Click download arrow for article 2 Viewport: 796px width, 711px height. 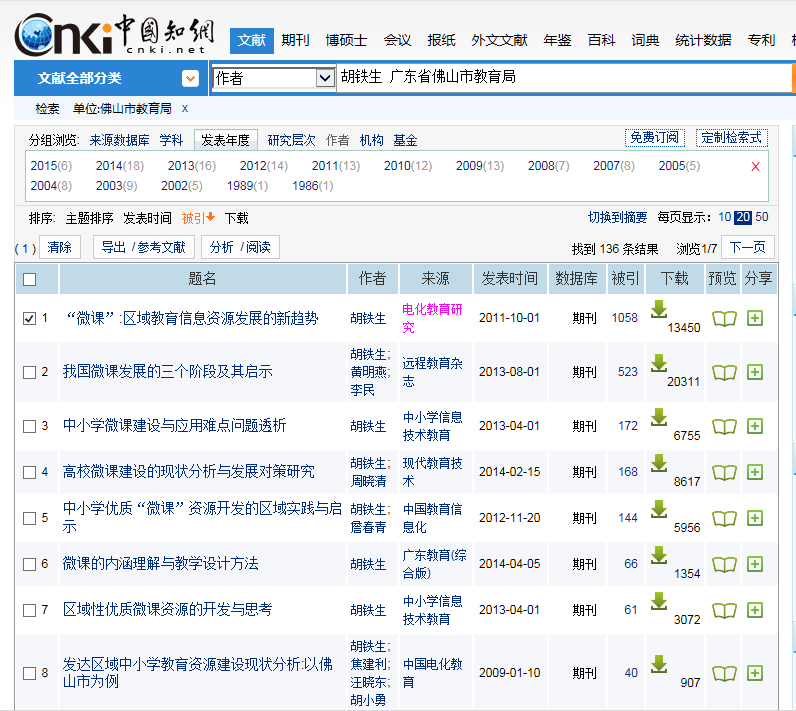tap(658, 363)
